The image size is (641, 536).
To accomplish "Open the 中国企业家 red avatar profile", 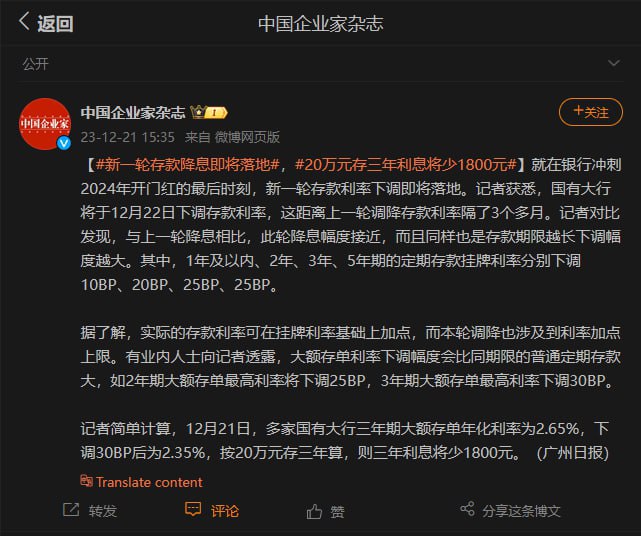I will 45,123.
